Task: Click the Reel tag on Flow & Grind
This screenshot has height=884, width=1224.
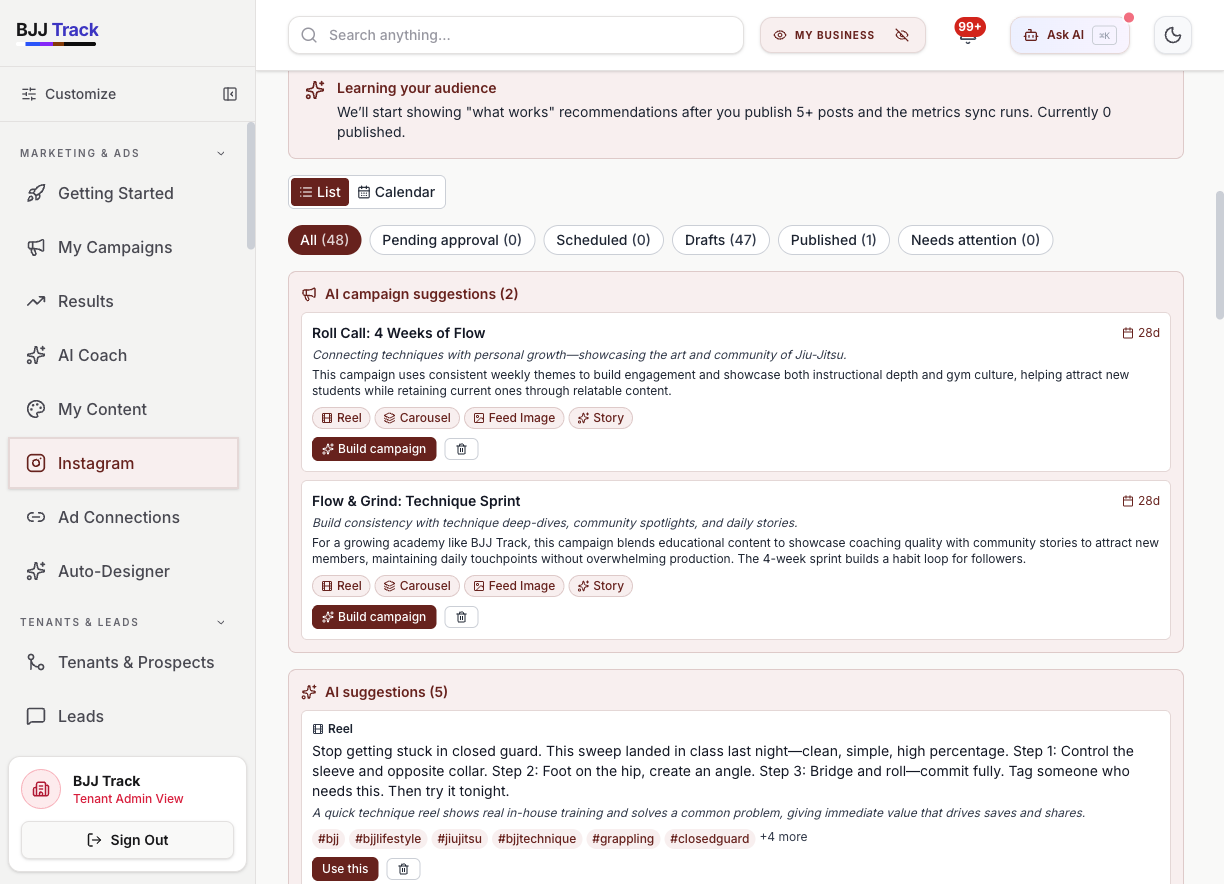Action: tap(341, 586)
